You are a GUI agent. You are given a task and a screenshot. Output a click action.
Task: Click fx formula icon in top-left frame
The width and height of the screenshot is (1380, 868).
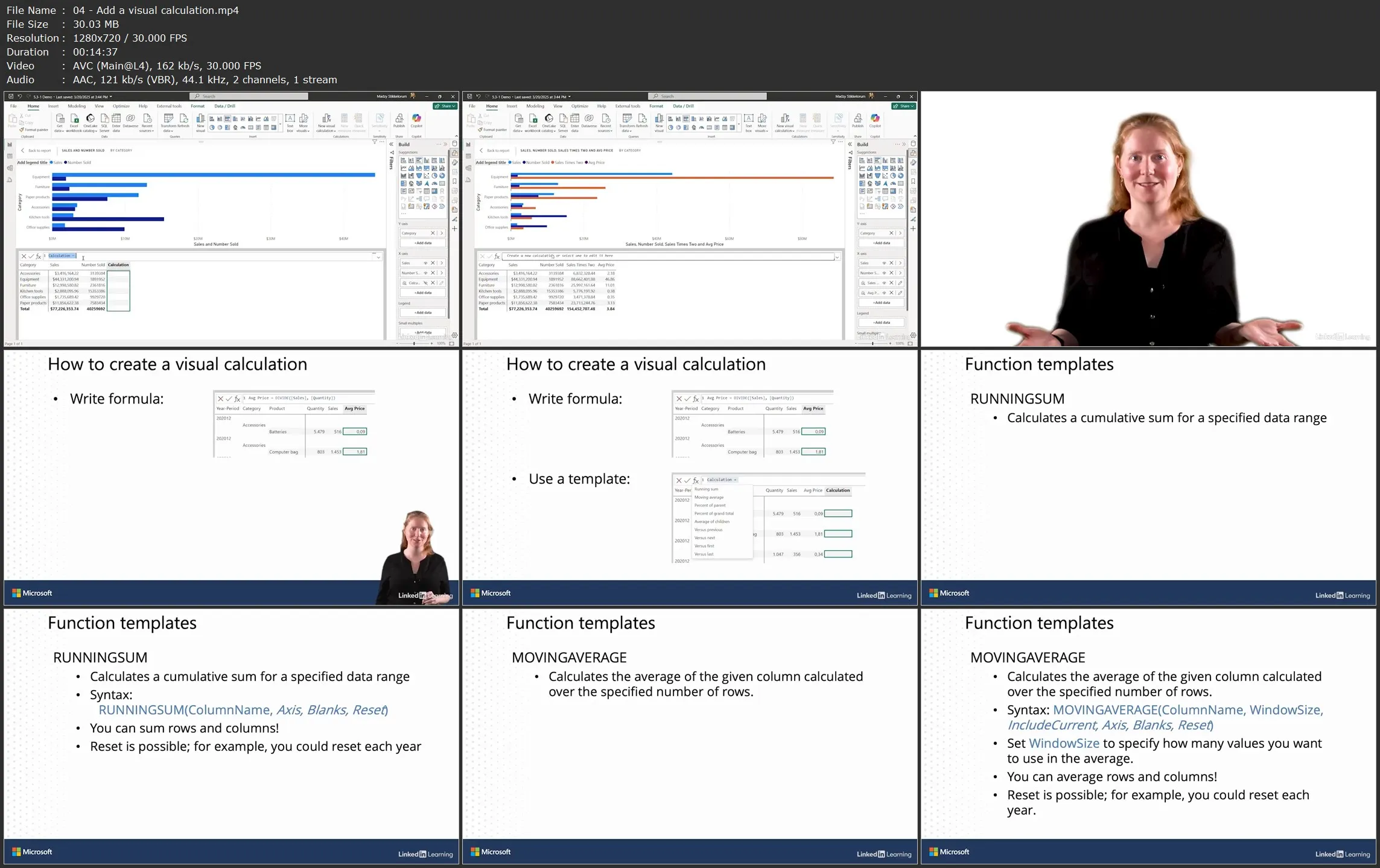point(39,256)
